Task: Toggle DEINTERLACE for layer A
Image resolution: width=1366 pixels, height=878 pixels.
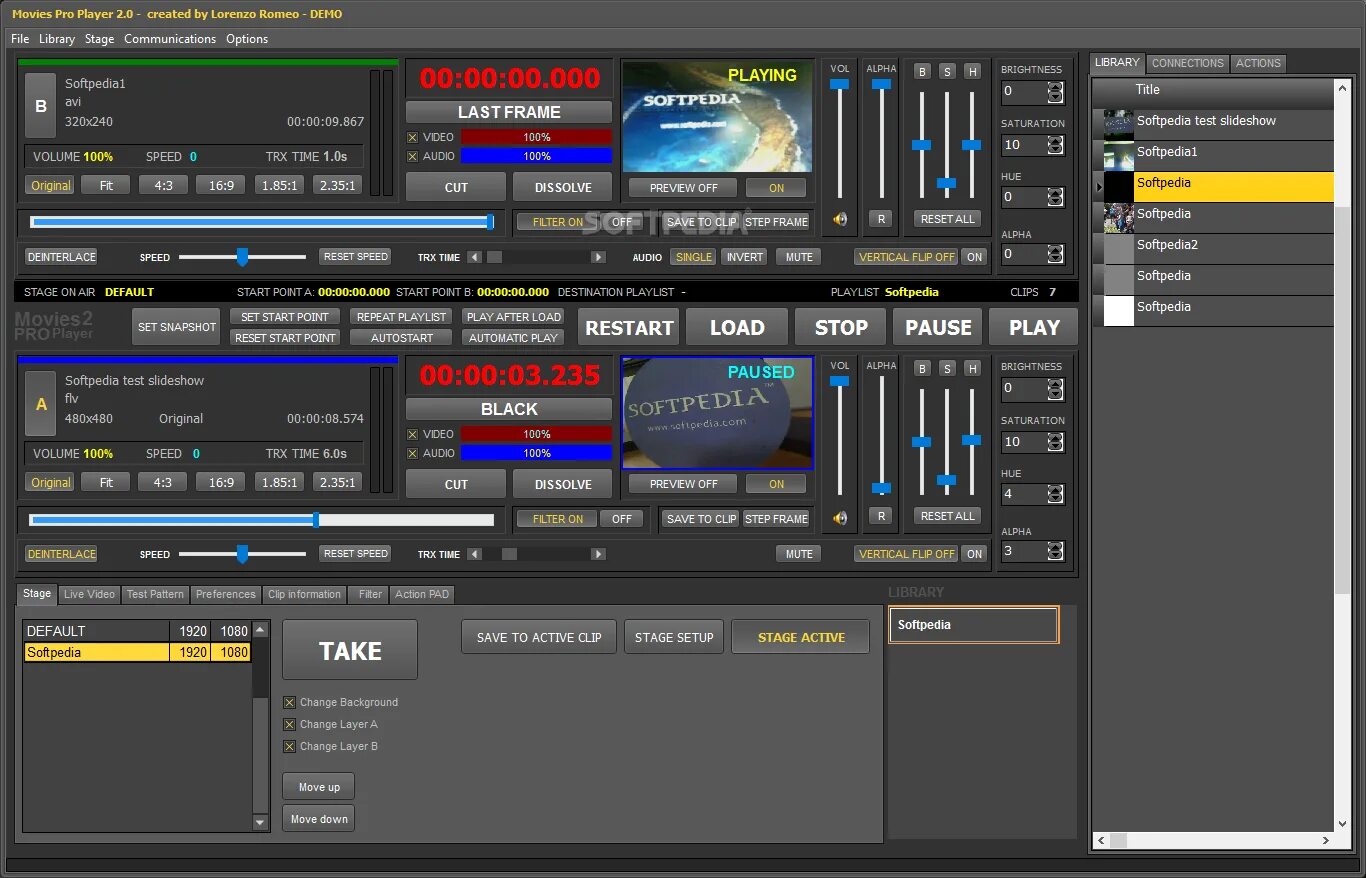Action: pos(62,554)
